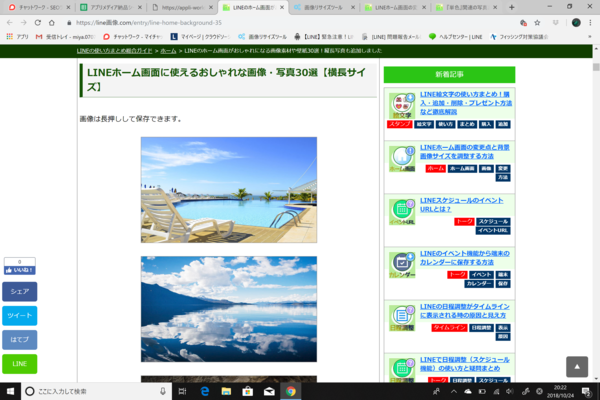
Task: Click the green LINE share button
Action: (x=20, y=364)
